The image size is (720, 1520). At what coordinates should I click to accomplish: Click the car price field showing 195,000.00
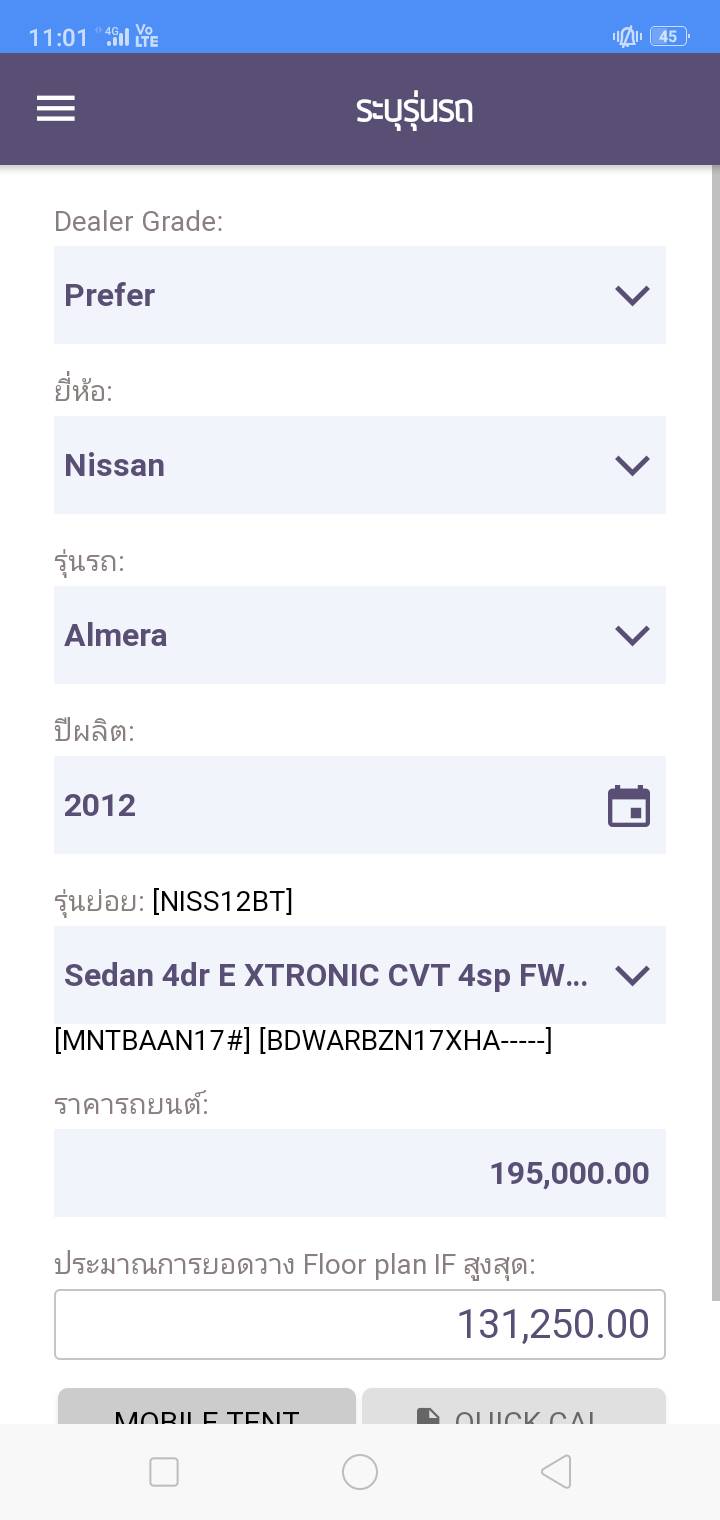tap(359, 1173)
